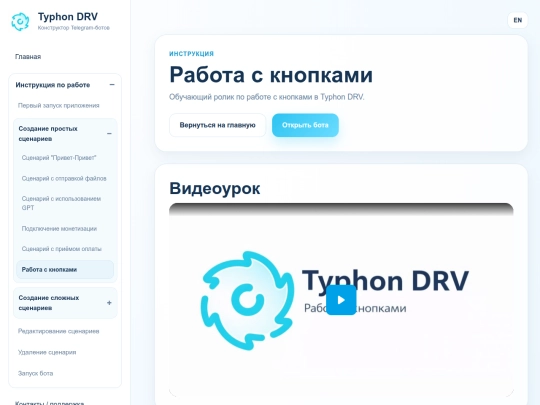Open Первый запуск приложения page
This screenshot has width=540, height=405.
(59, 105)
